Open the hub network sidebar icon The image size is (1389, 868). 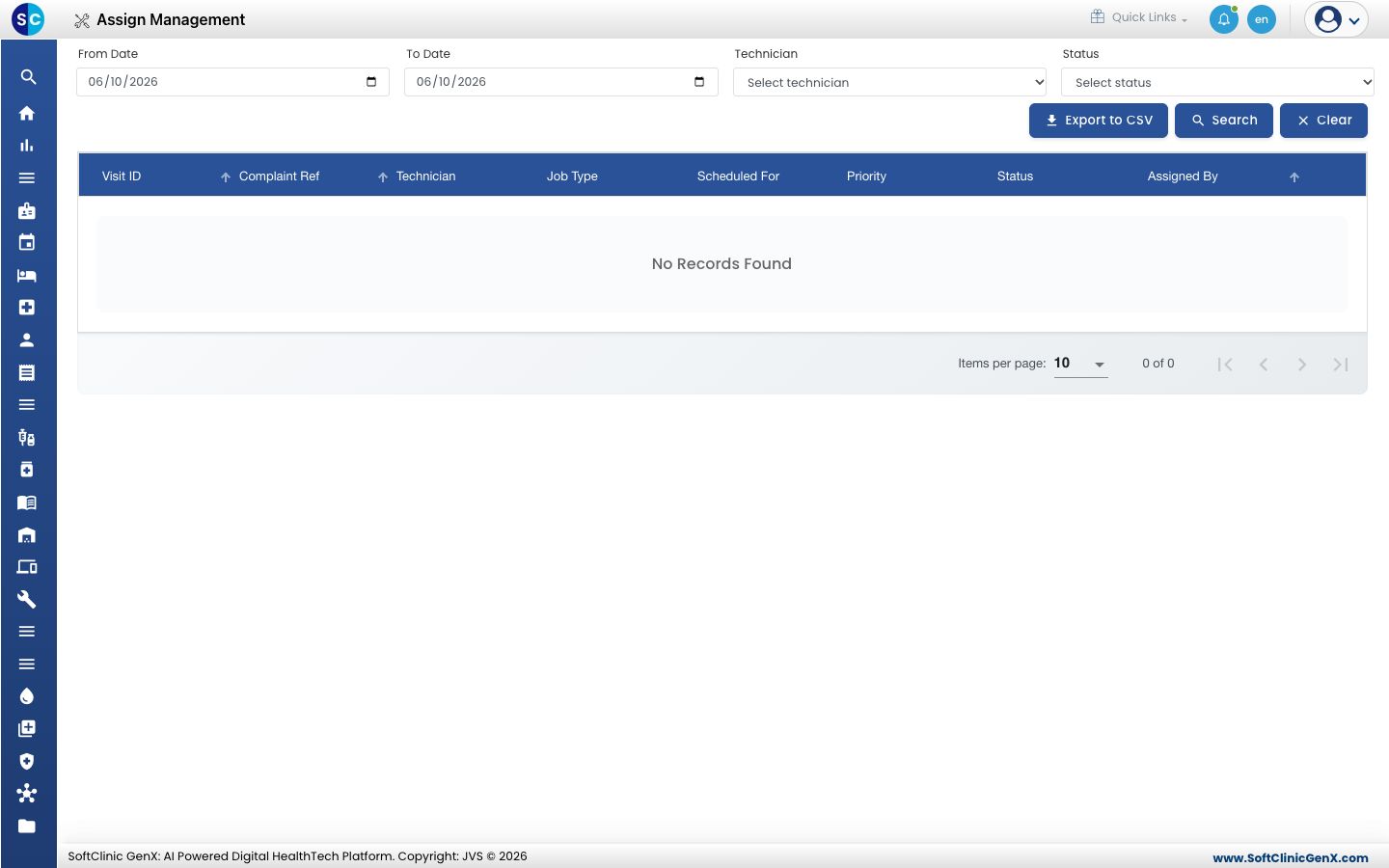(x=27, y=794)
